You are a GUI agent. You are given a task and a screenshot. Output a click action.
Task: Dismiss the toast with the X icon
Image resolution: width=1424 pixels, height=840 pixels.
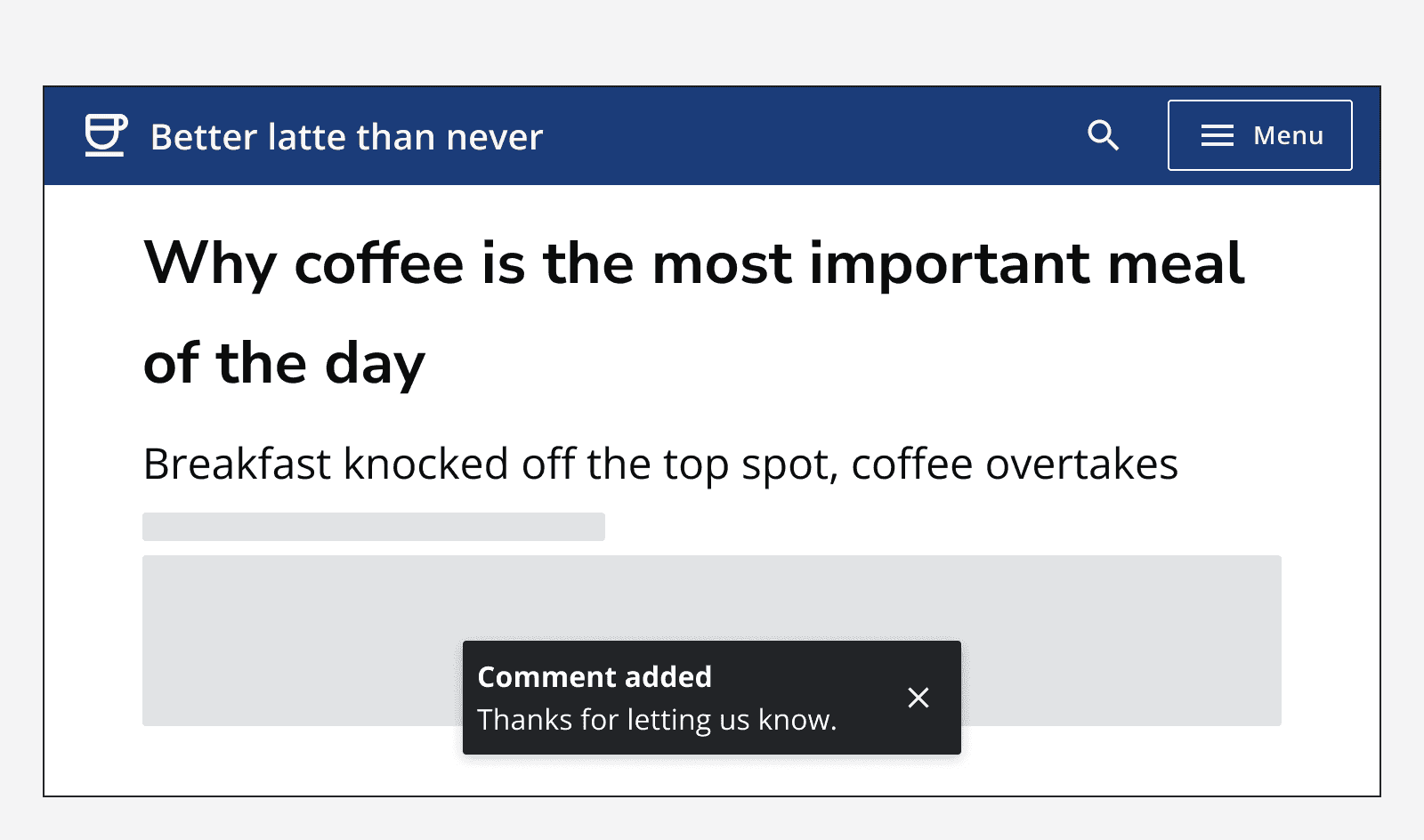coord(918,698)
